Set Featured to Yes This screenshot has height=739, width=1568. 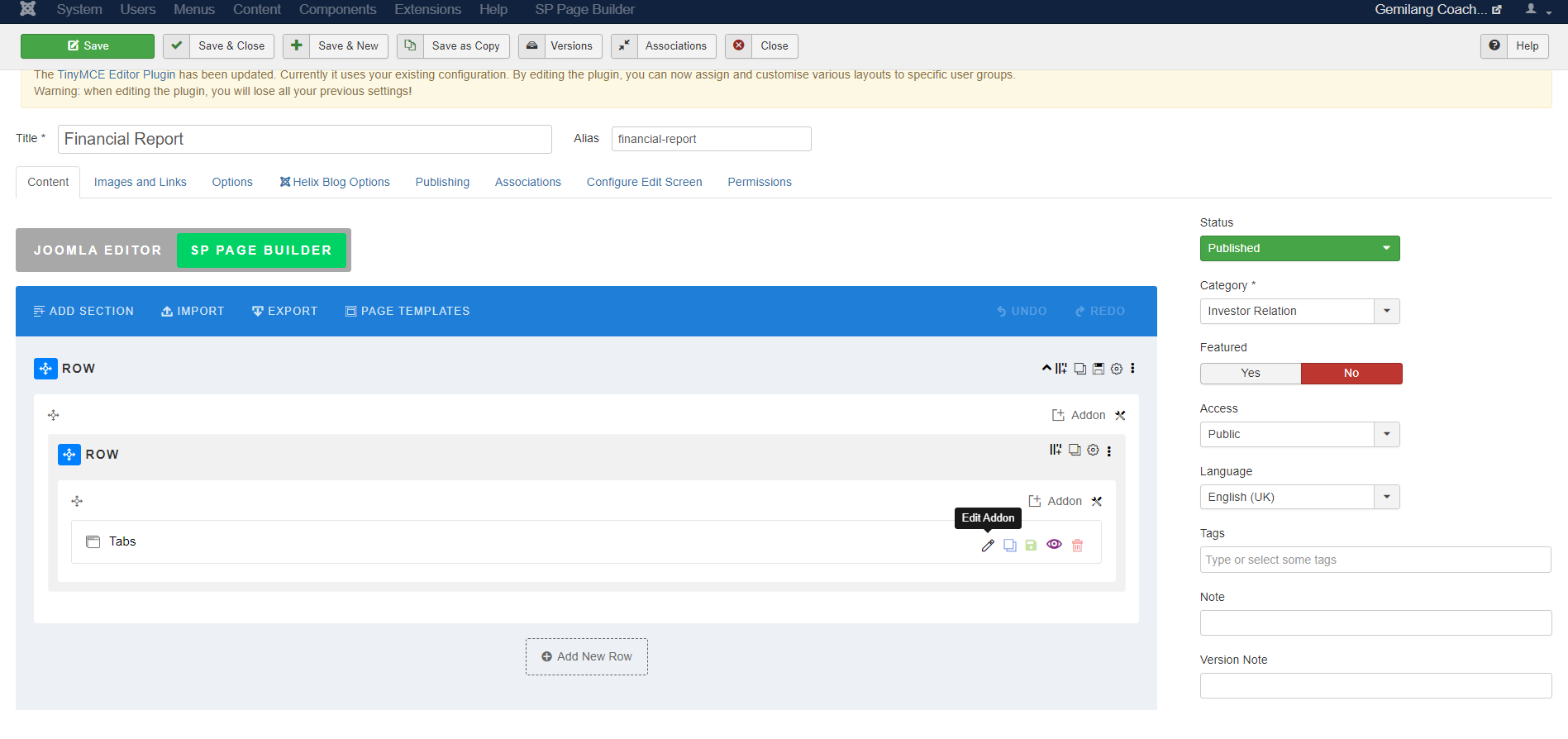coord(1251,373)
